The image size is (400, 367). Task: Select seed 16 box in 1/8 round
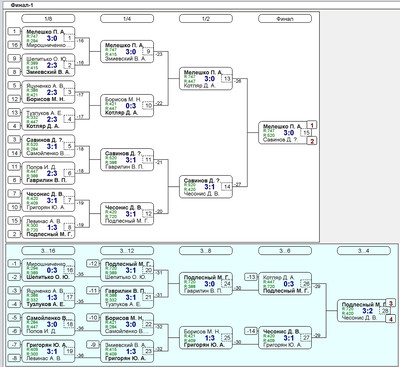click(14, 45)
